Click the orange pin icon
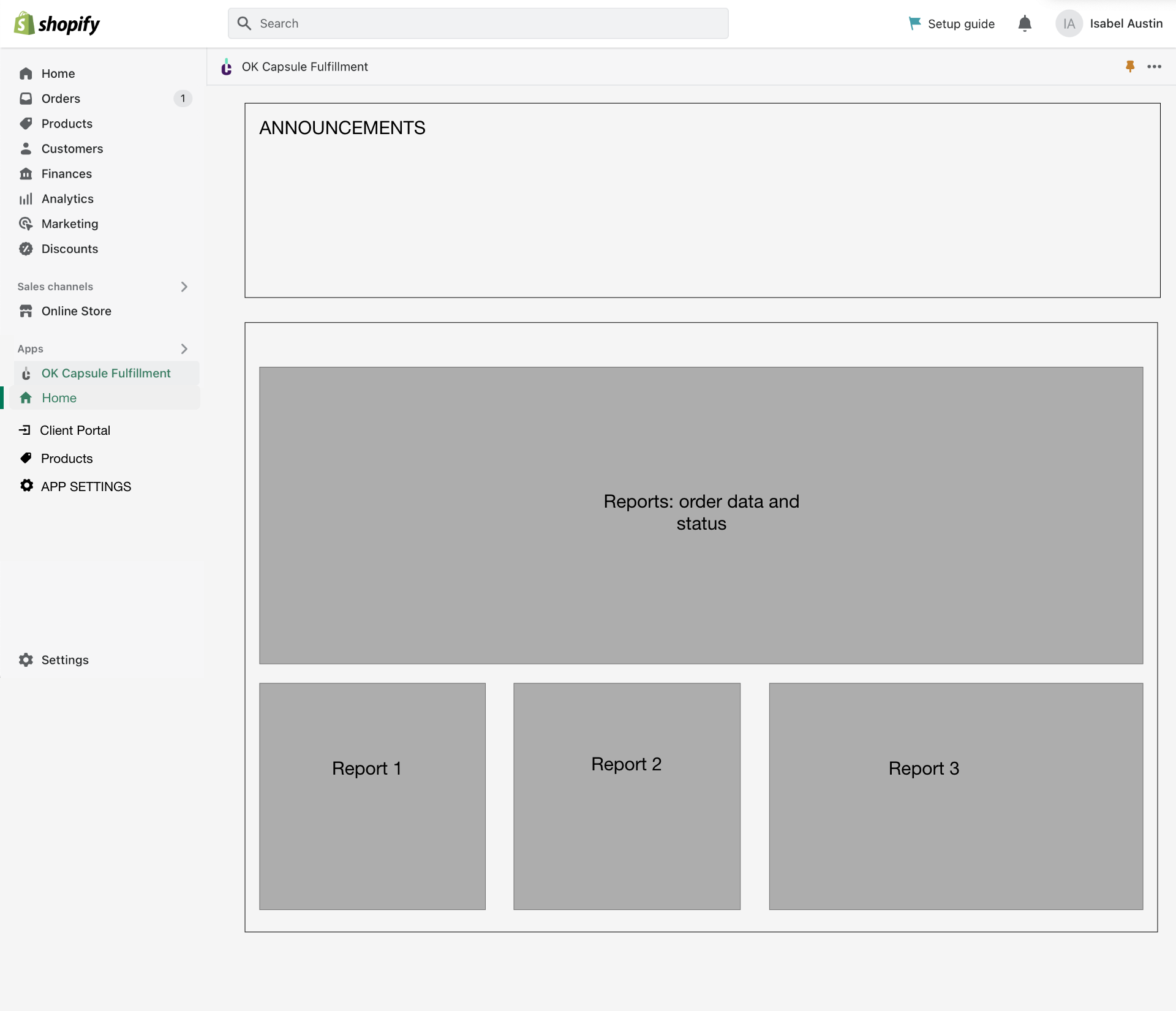The width and height of the screenshot is (1176, 1011). tap(1130, 66)
